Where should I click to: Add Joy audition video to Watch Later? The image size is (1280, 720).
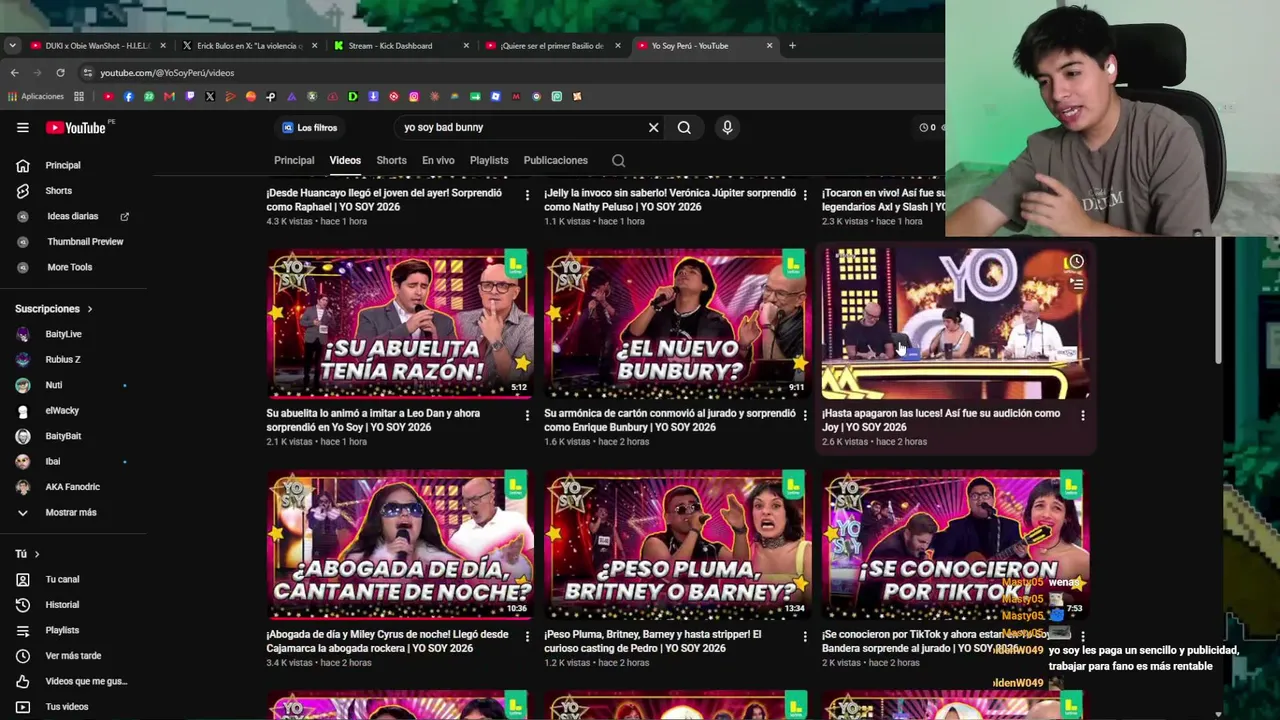click(x=1076, y=262)
